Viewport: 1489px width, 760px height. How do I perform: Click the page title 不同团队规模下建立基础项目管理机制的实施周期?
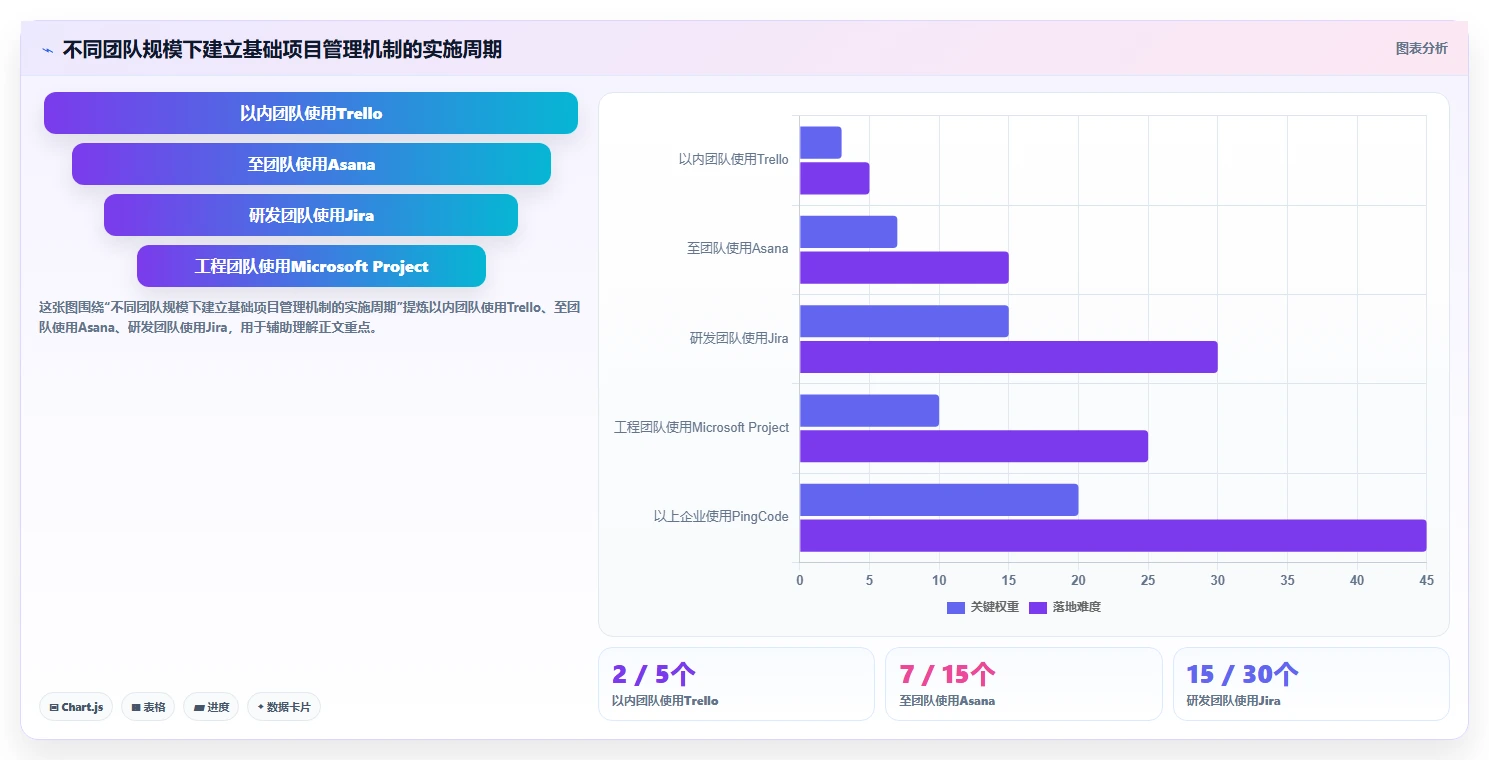(x=282, y=50)
